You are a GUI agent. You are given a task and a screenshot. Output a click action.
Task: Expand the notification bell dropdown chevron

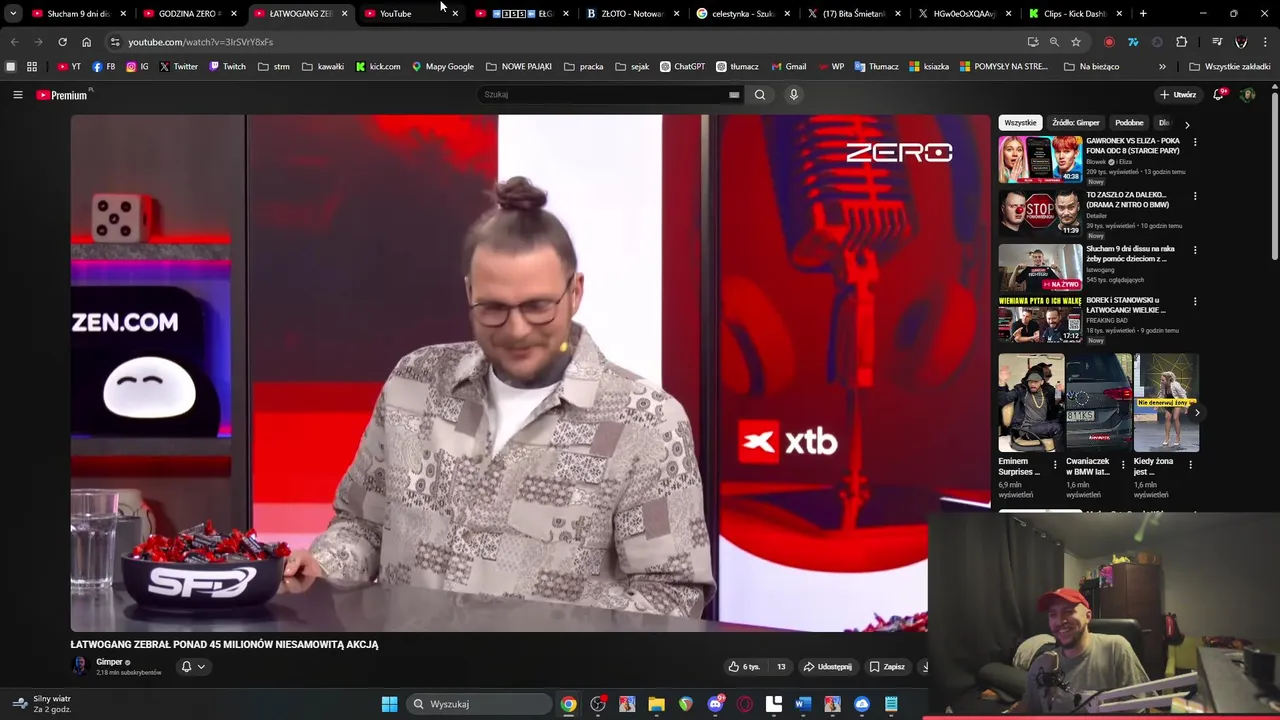tap(201, 667)
